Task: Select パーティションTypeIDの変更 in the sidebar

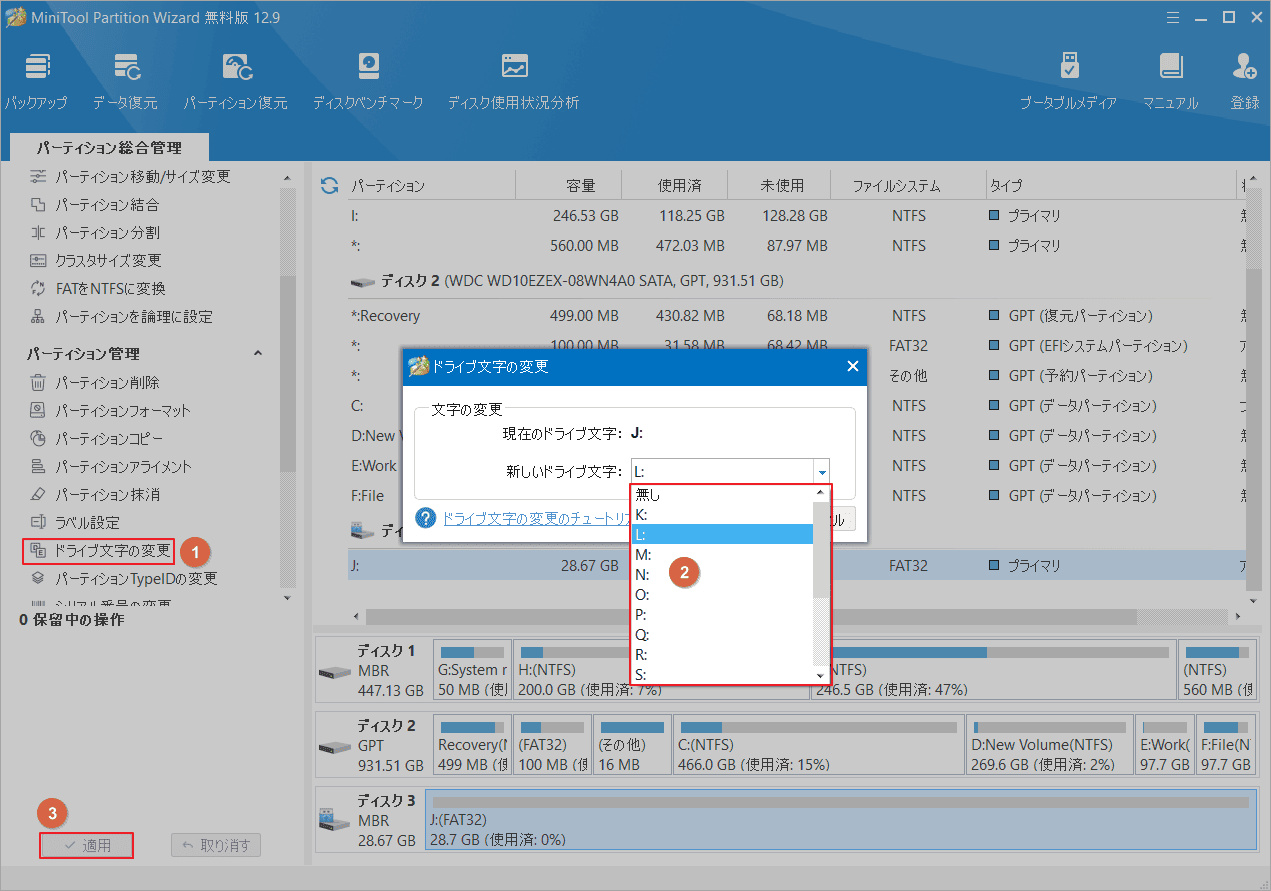Action: pyautogui.click(x=123, y=579)
